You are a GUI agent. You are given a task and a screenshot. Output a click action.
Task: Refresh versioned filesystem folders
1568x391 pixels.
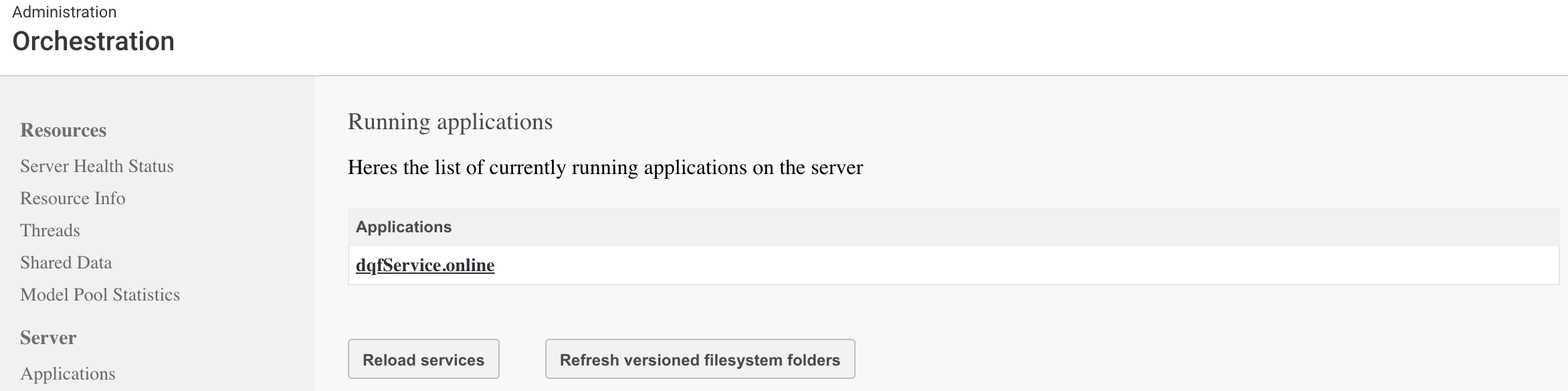tap(700, 359)
